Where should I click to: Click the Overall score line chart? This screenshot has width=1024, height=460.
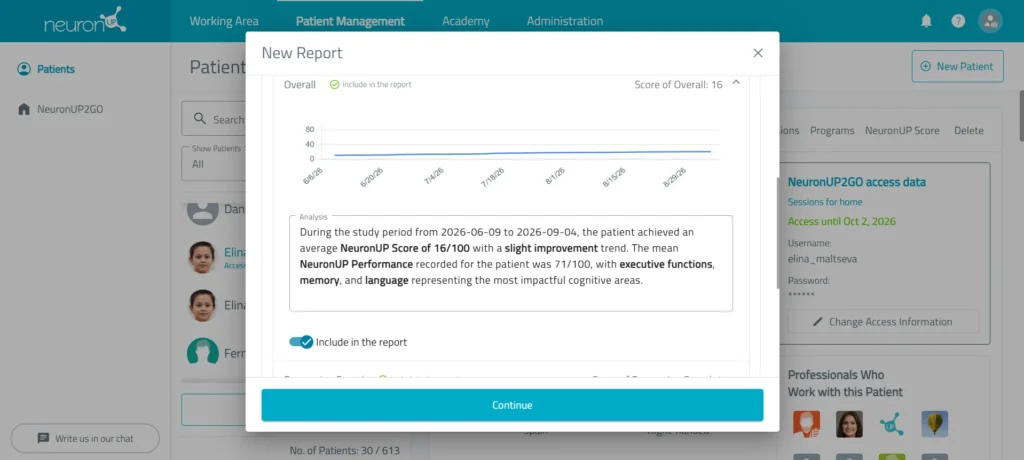(x=511, y=154)
